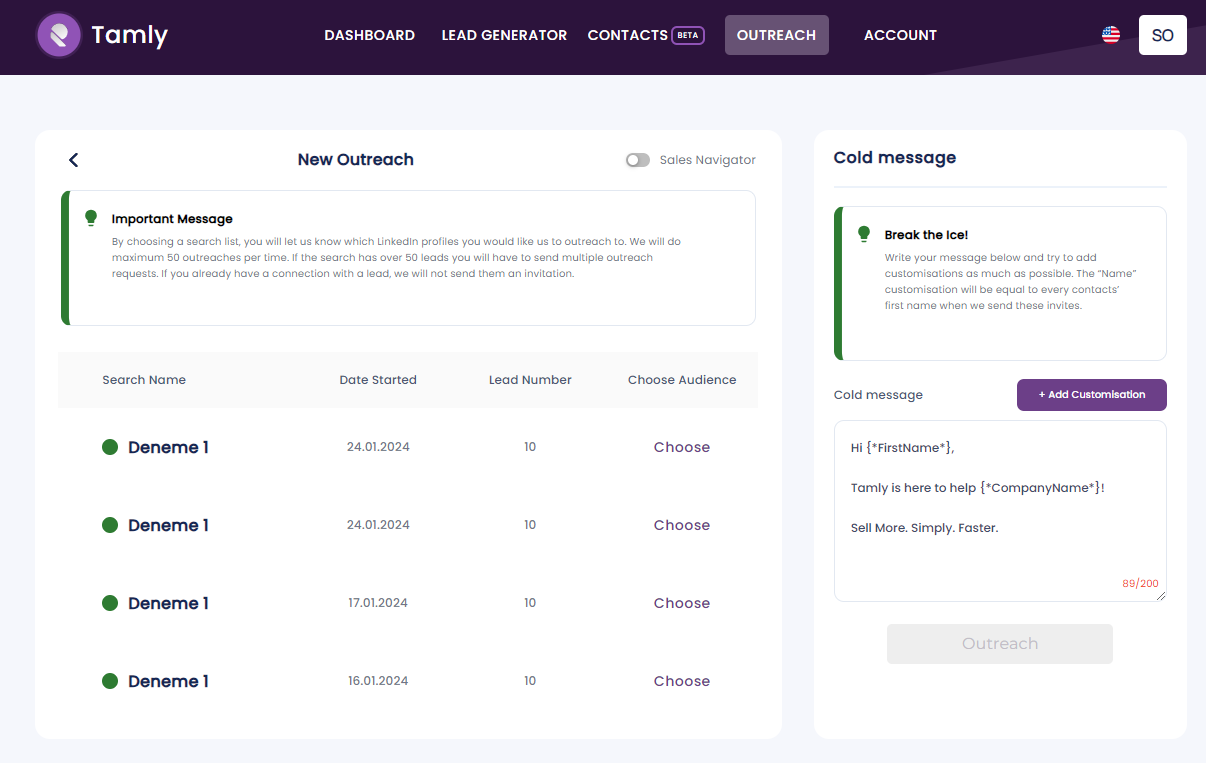Click the Tamly logo icon
Viewport: 1206px width, 763px height.
59,35
